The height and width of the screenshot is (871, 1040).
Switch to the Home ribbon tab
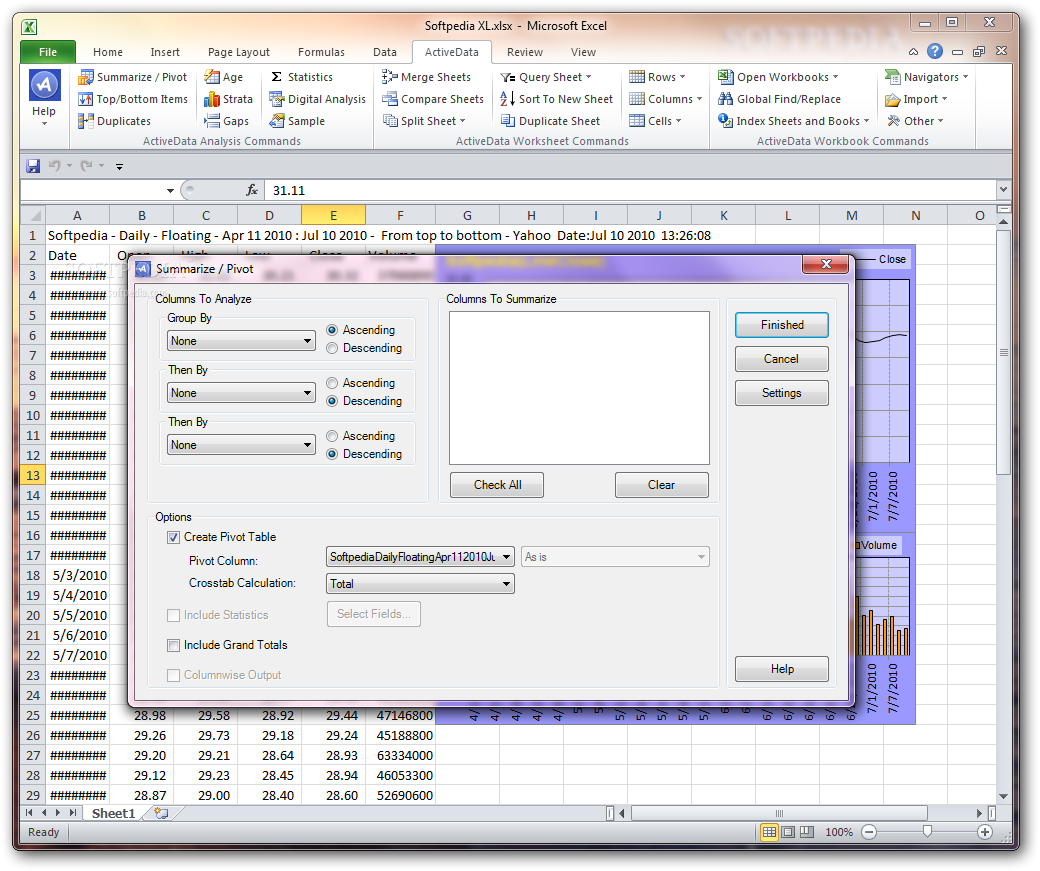[107, 52]
